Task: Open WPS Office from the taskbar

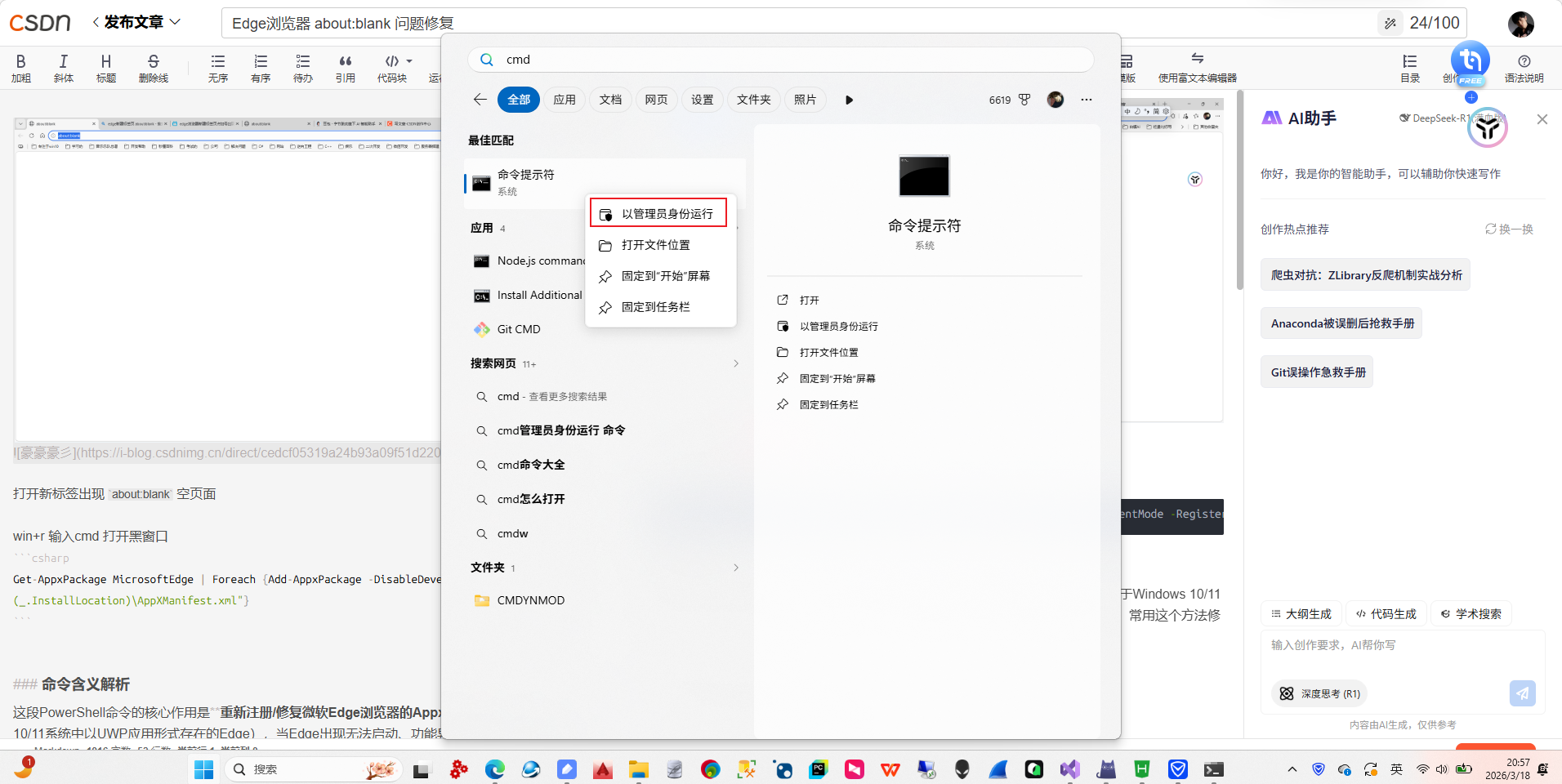Action: click(890, 769)
